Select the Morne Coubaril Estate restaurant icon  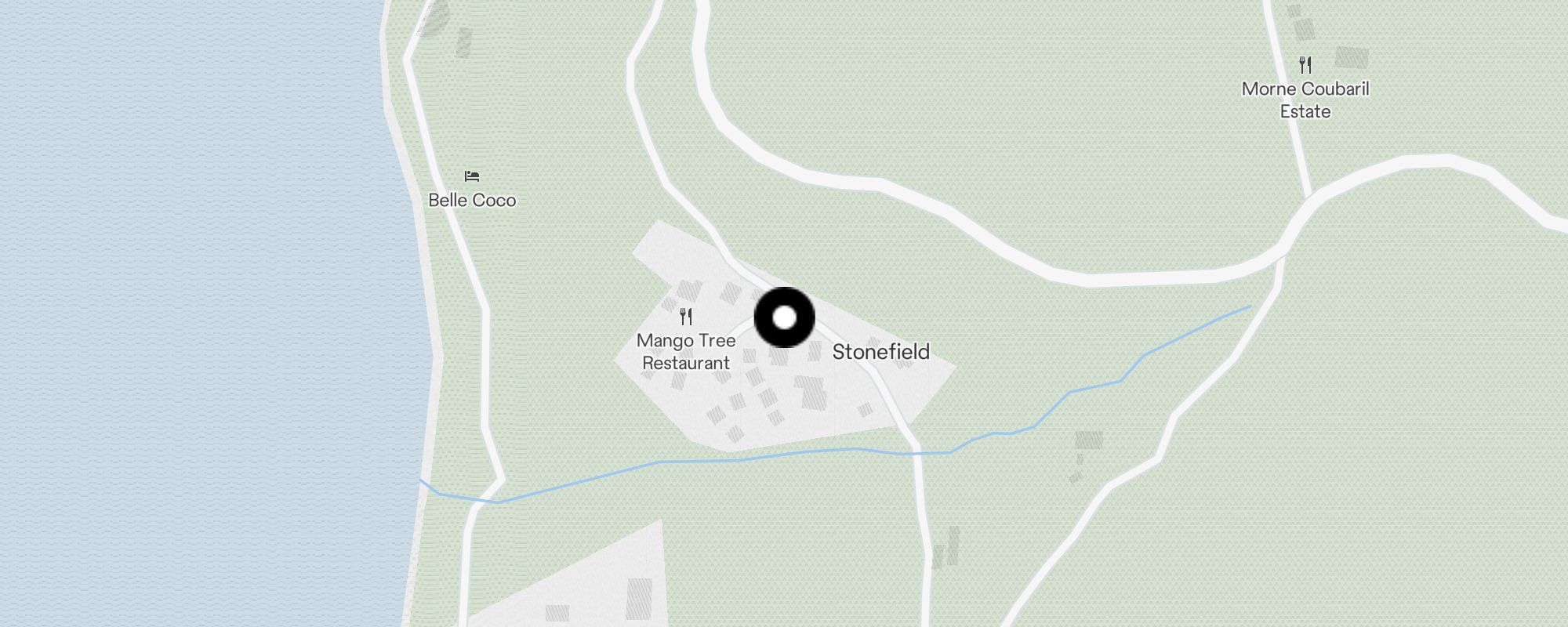click(x=1305, y=64)
